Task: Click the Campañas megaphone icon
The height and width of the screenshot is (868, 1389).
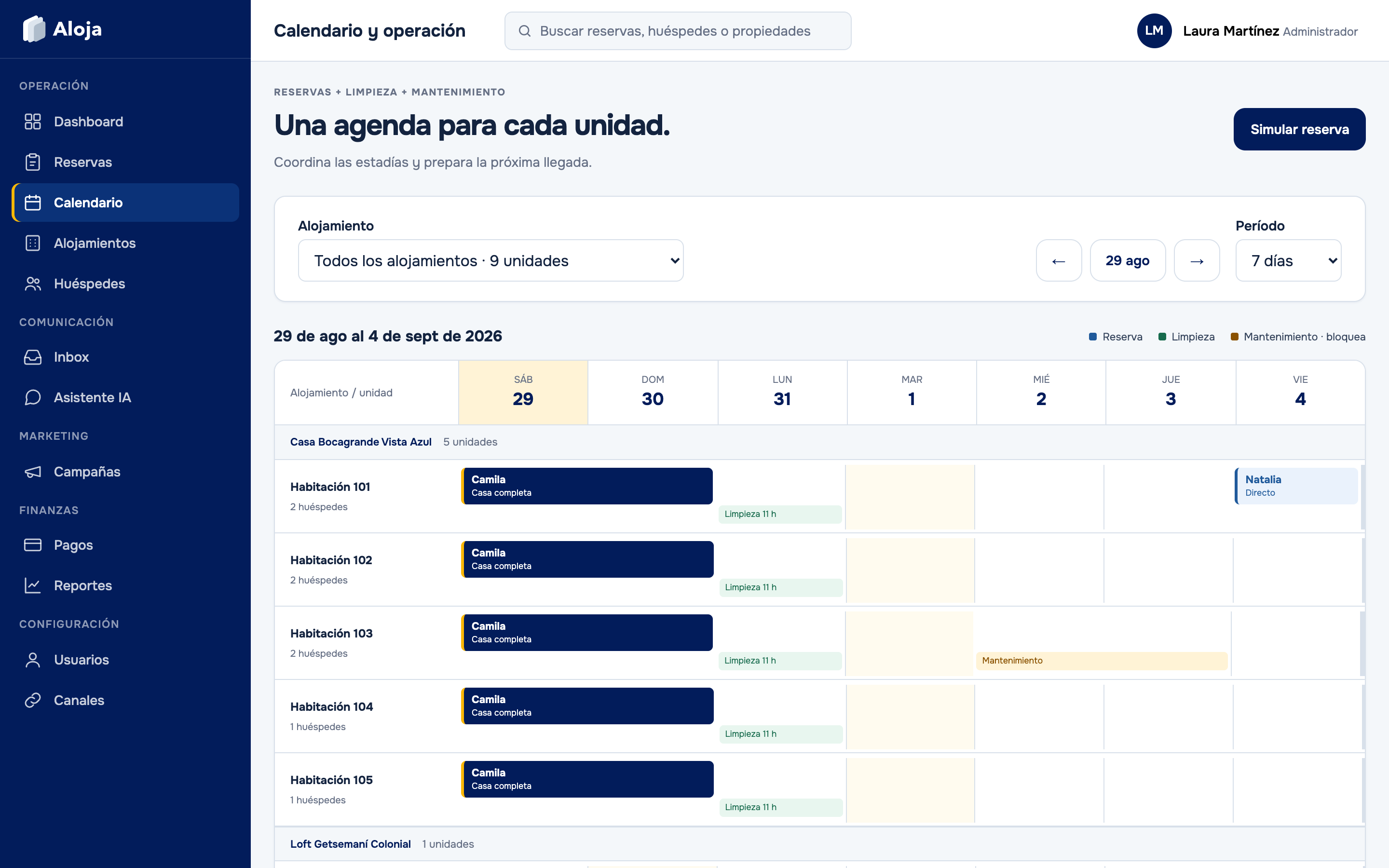Action: click(33, 472)
